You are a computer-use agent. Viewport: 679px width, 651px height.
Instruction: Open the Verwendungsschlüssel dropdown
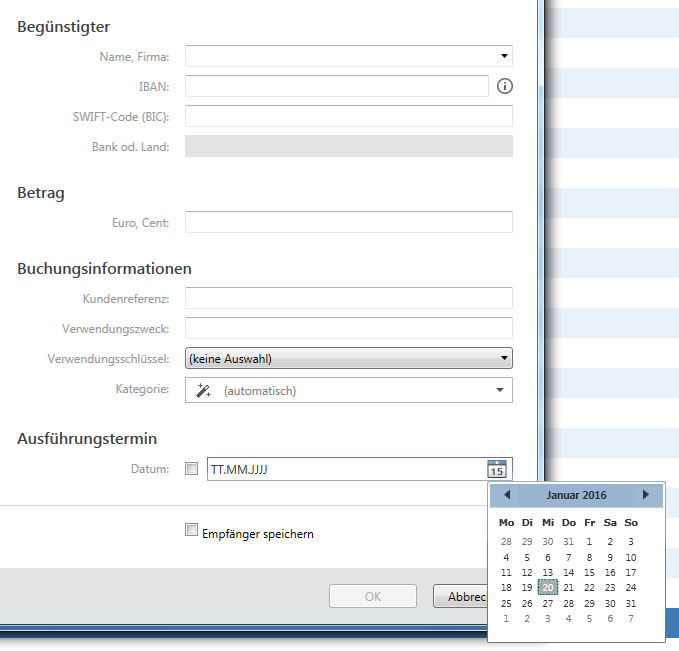(504, 358)
